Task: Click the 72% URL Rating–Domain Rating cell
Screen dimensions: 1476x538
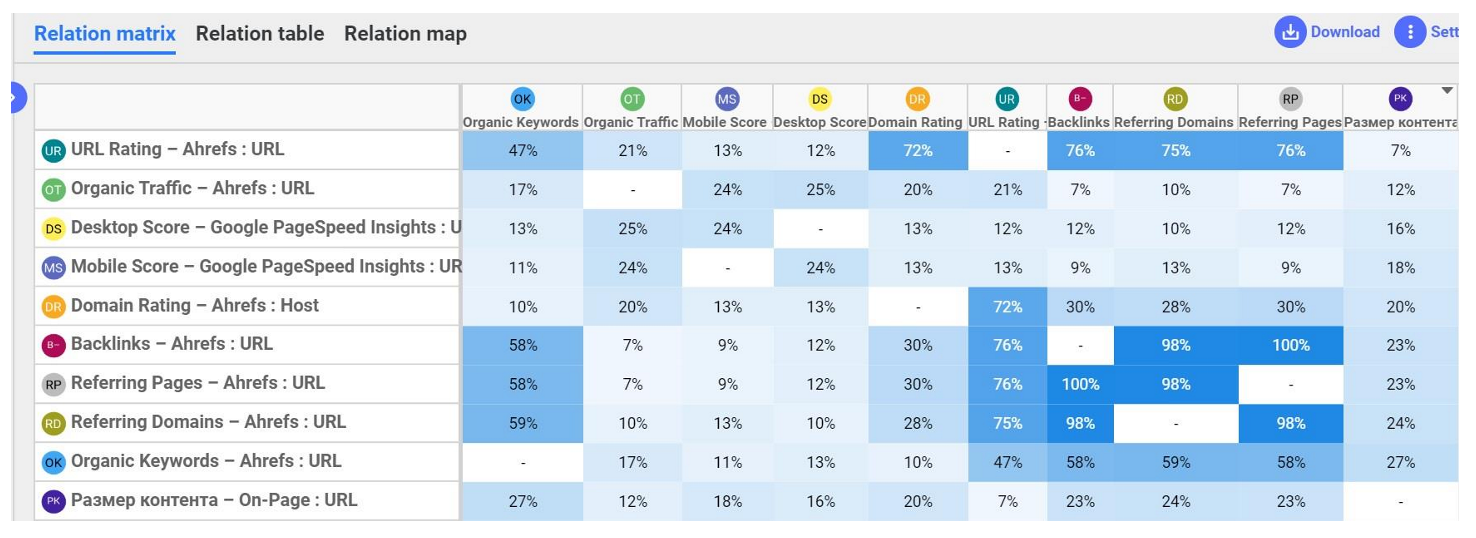Action: pos(917,150)
